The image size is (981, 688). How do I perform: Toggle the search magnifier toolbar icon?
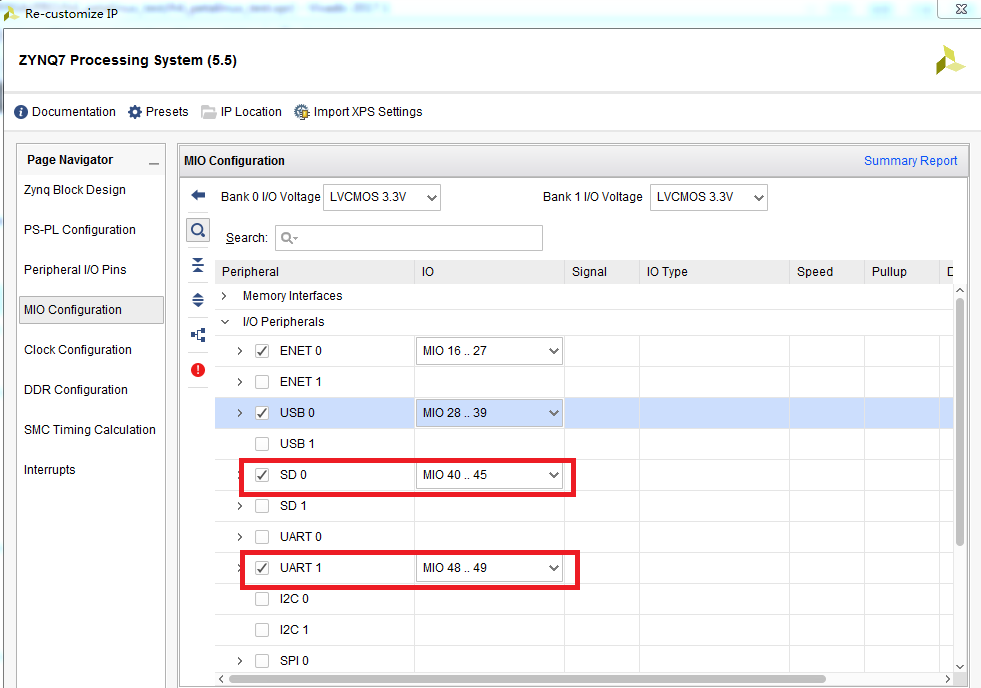click(198, 230)
